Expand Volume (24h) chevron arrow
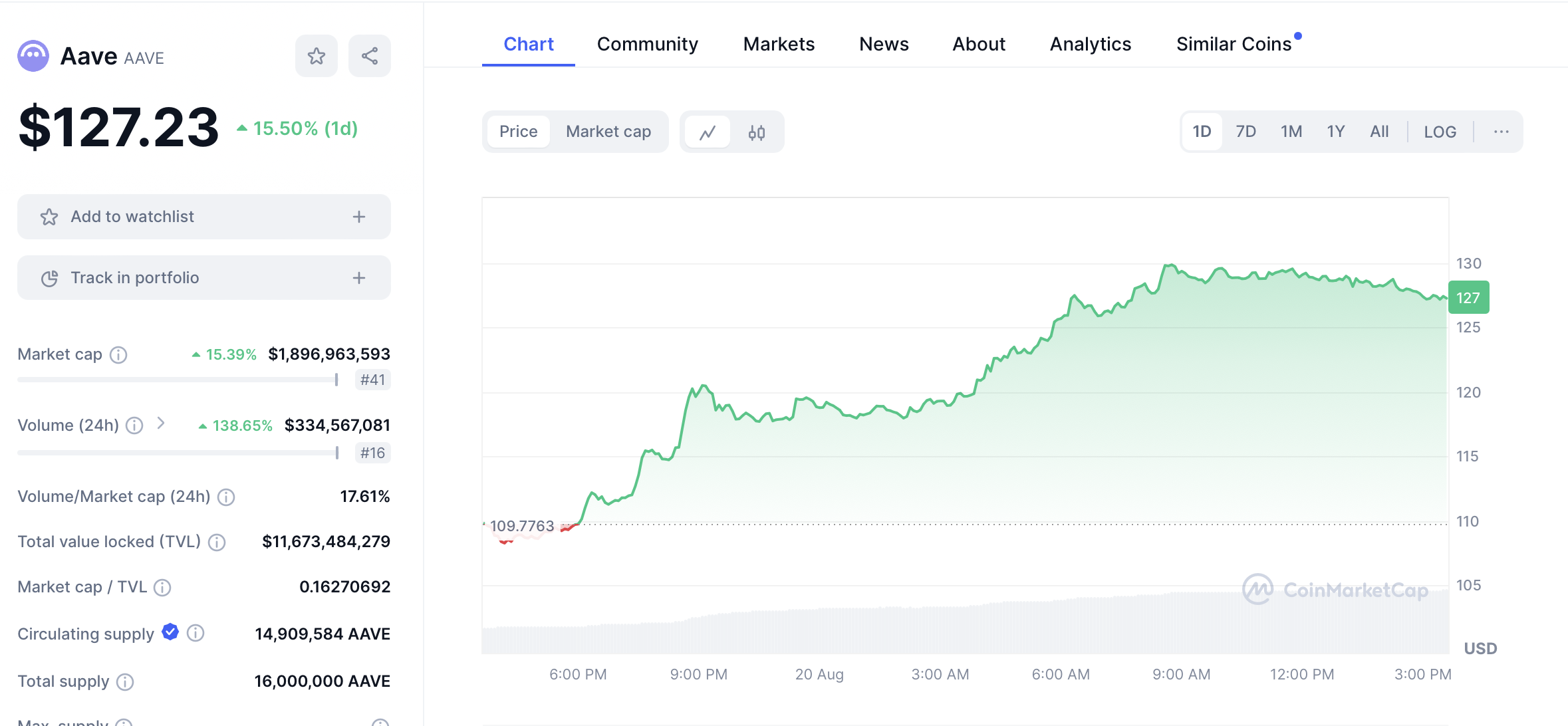The image size is (1568, 726). pyautogui.click(x=160, y=423)
